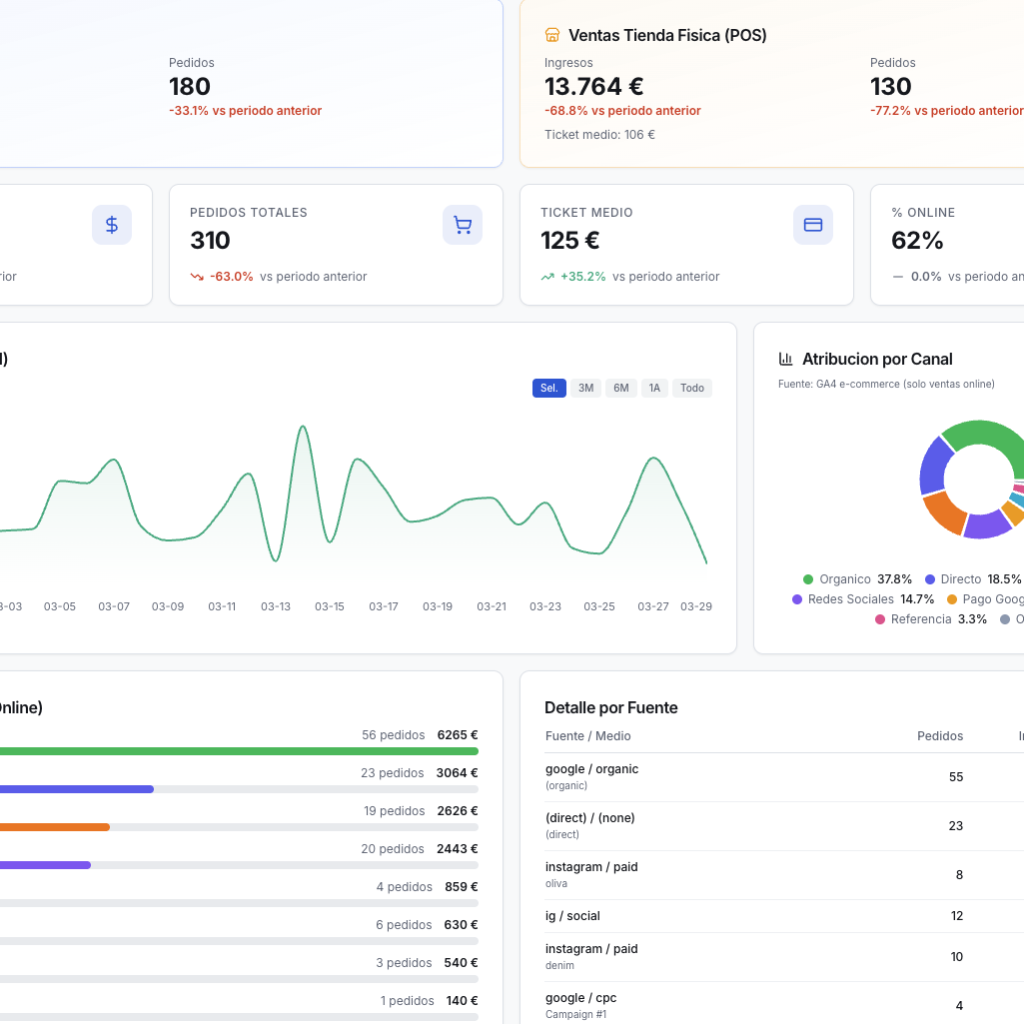
Task: Switch chart range to 3M
Action: click(x=586, y=388)
